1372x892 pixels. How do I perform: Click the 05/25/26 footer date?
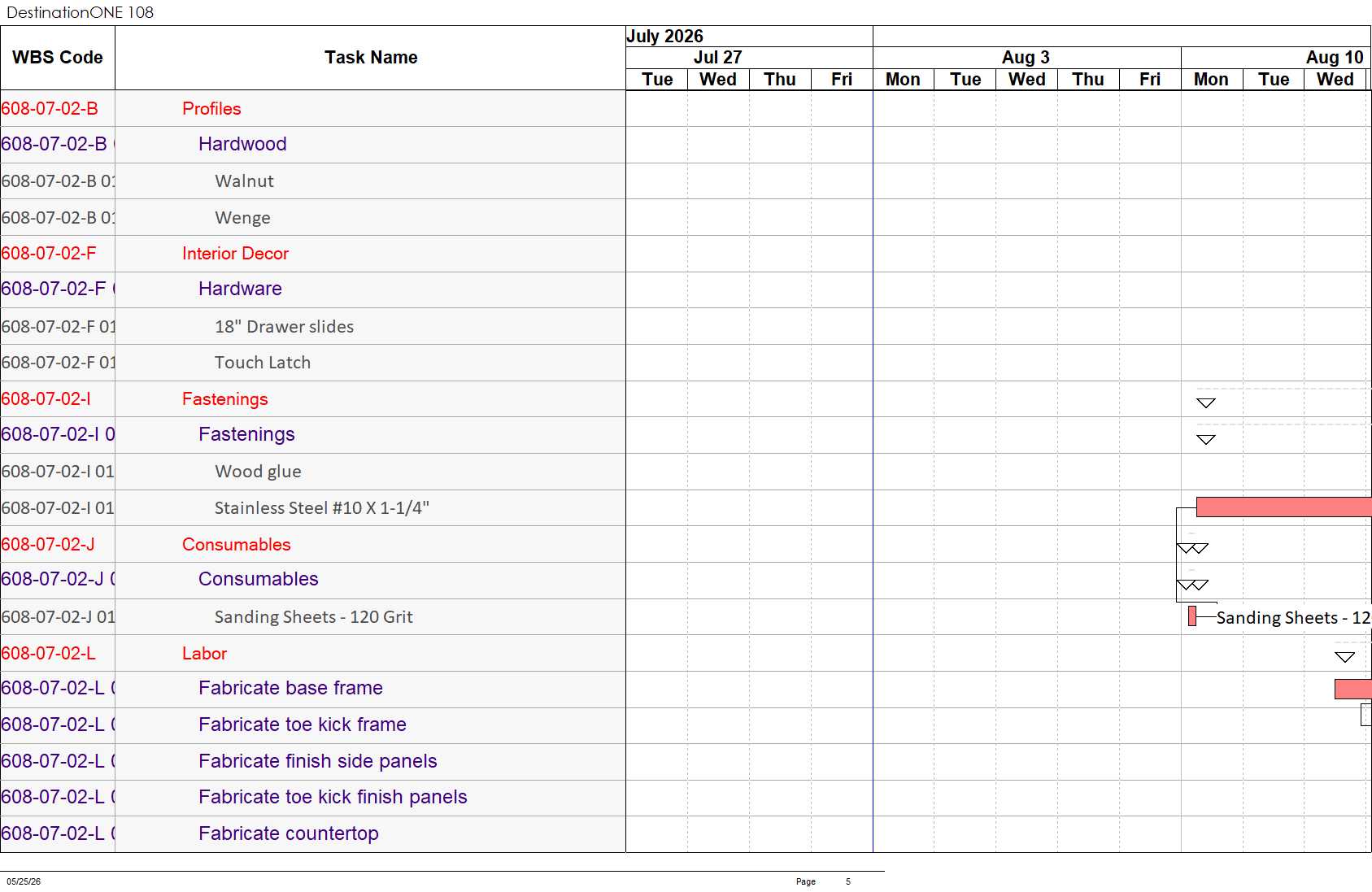click(x=24, y=881)
